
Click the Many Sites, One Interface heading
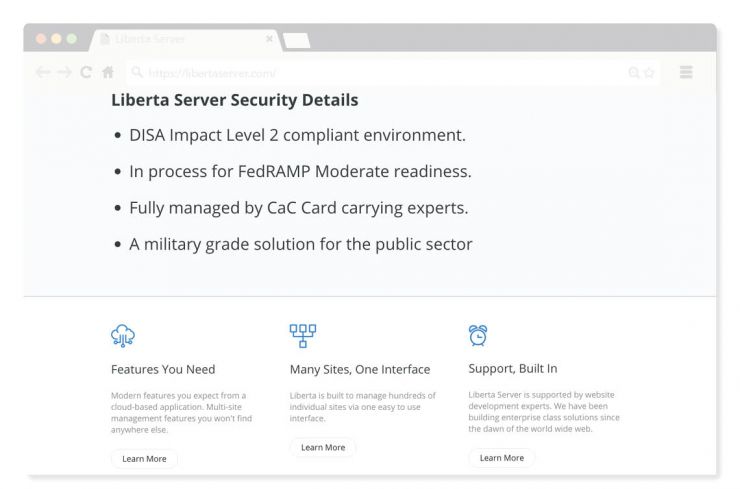[x=360, y=370]
